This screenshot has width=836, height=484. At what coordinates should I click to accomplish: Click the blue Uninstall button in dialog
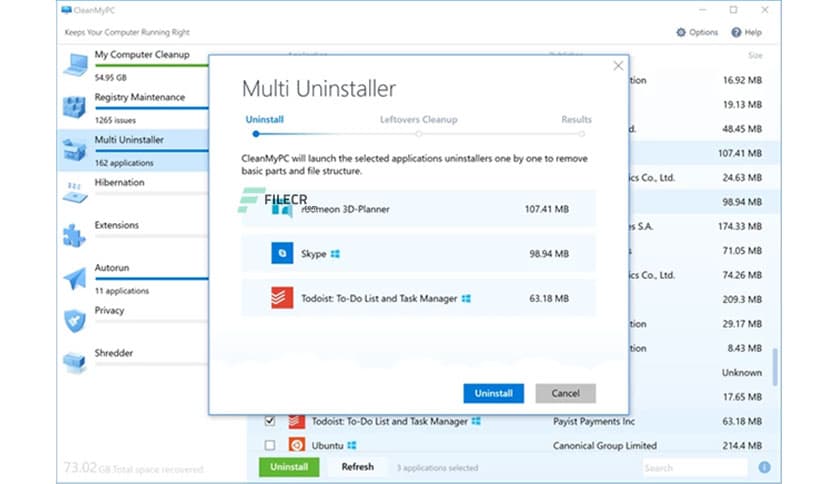(x=494, y=393)
